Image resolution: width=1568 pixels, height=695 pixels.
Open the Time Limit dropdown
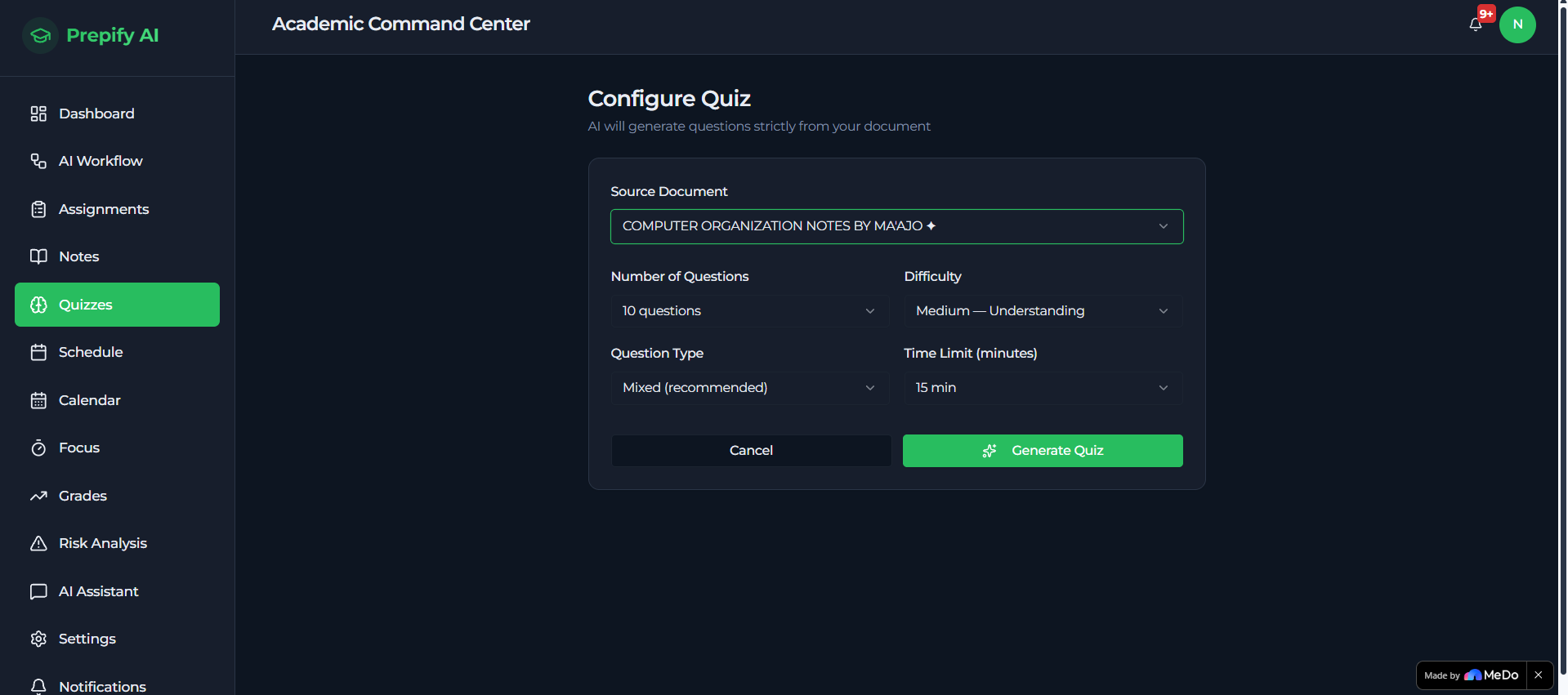click(1043, 388)
